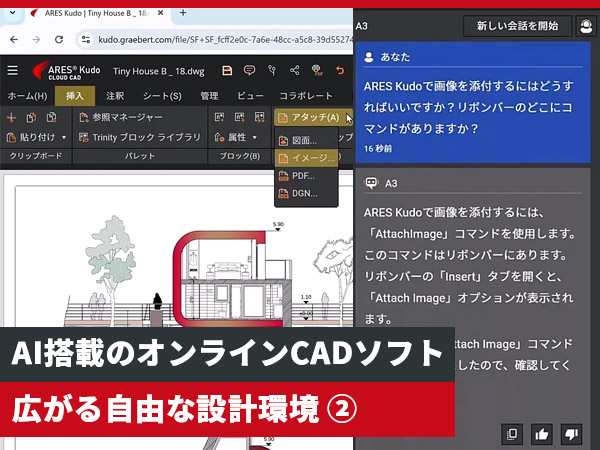Click the undo arrow icon

coord(340,71)
